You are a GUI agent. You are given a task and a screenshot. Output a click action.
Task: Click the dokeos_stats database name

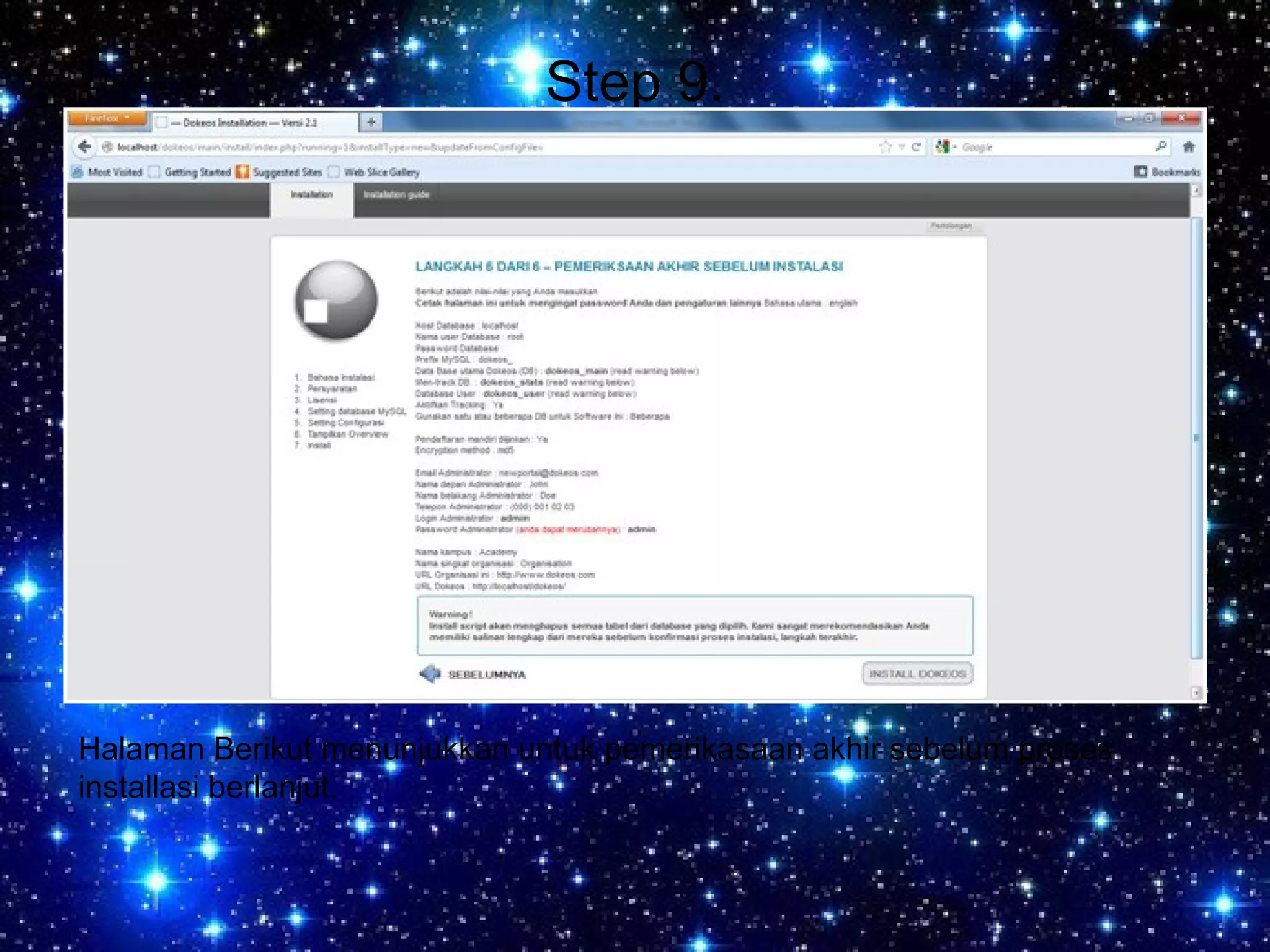[511, 382]
